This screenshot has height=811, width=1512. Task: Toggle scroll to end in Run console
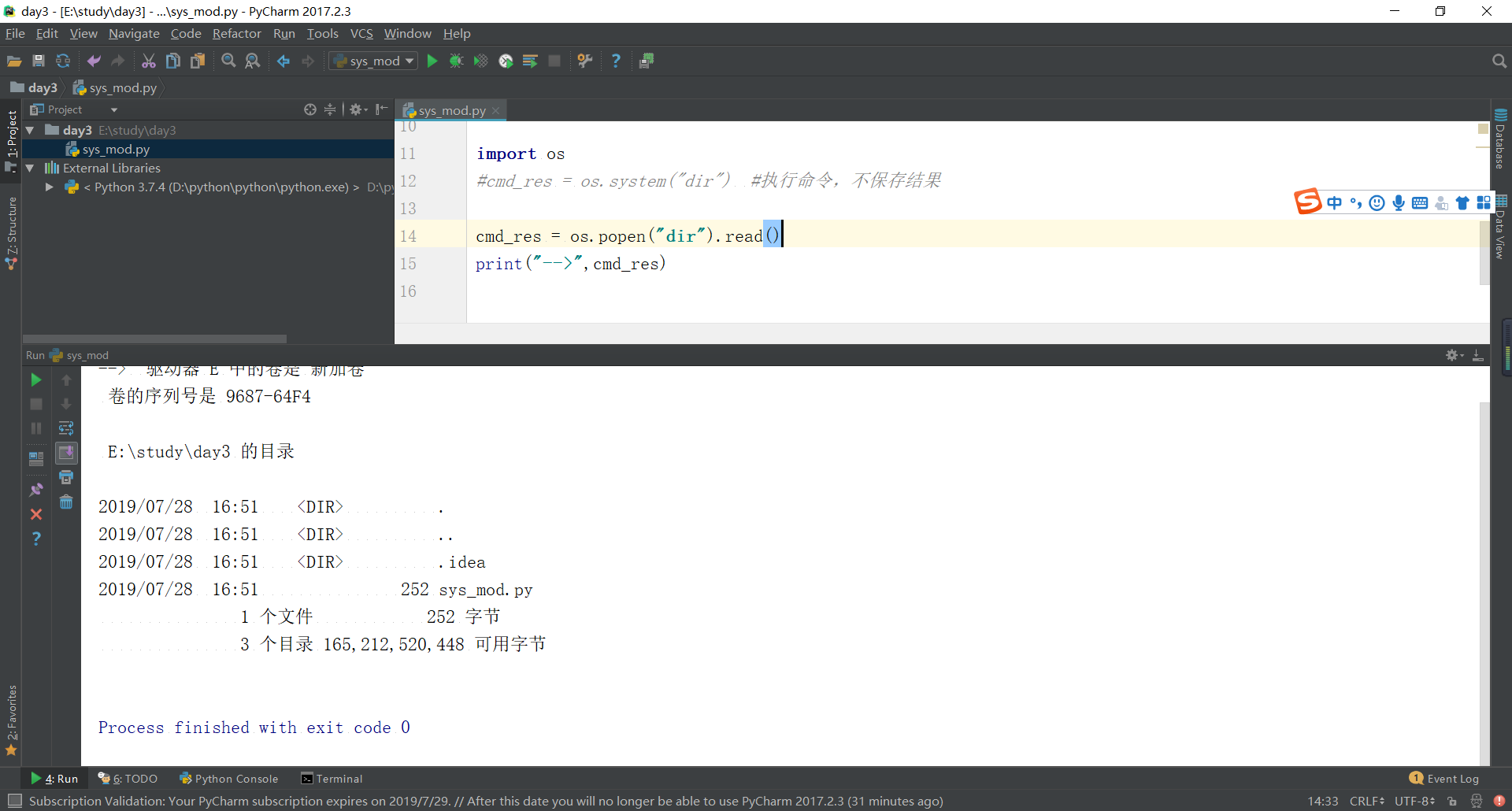[66, 453]
